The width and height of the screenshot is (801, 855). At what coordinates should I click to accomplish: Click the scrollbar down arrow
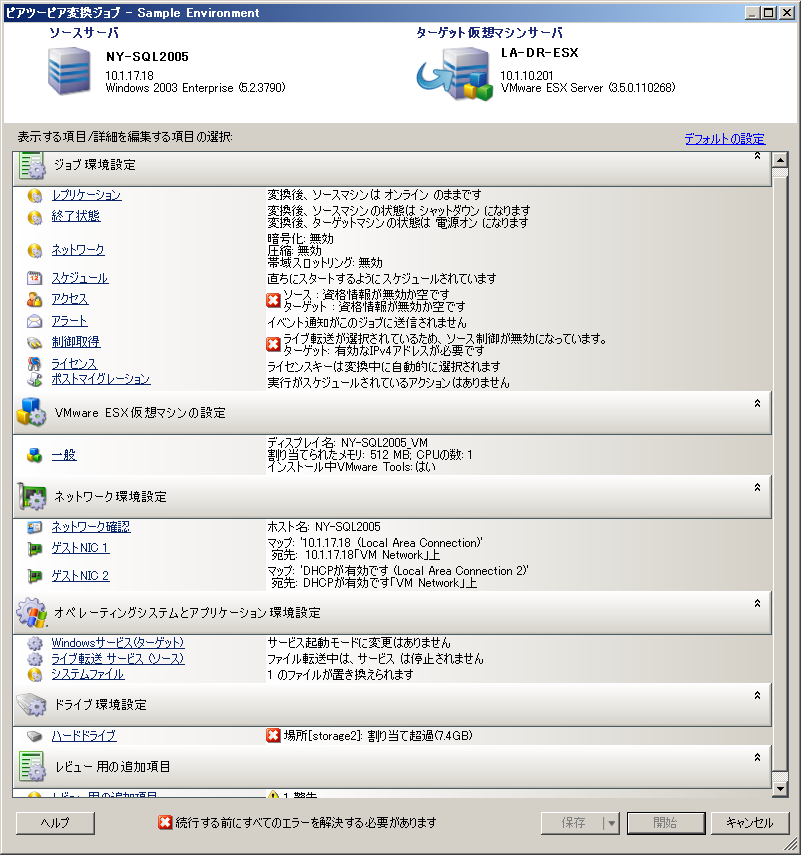(780, 788)
